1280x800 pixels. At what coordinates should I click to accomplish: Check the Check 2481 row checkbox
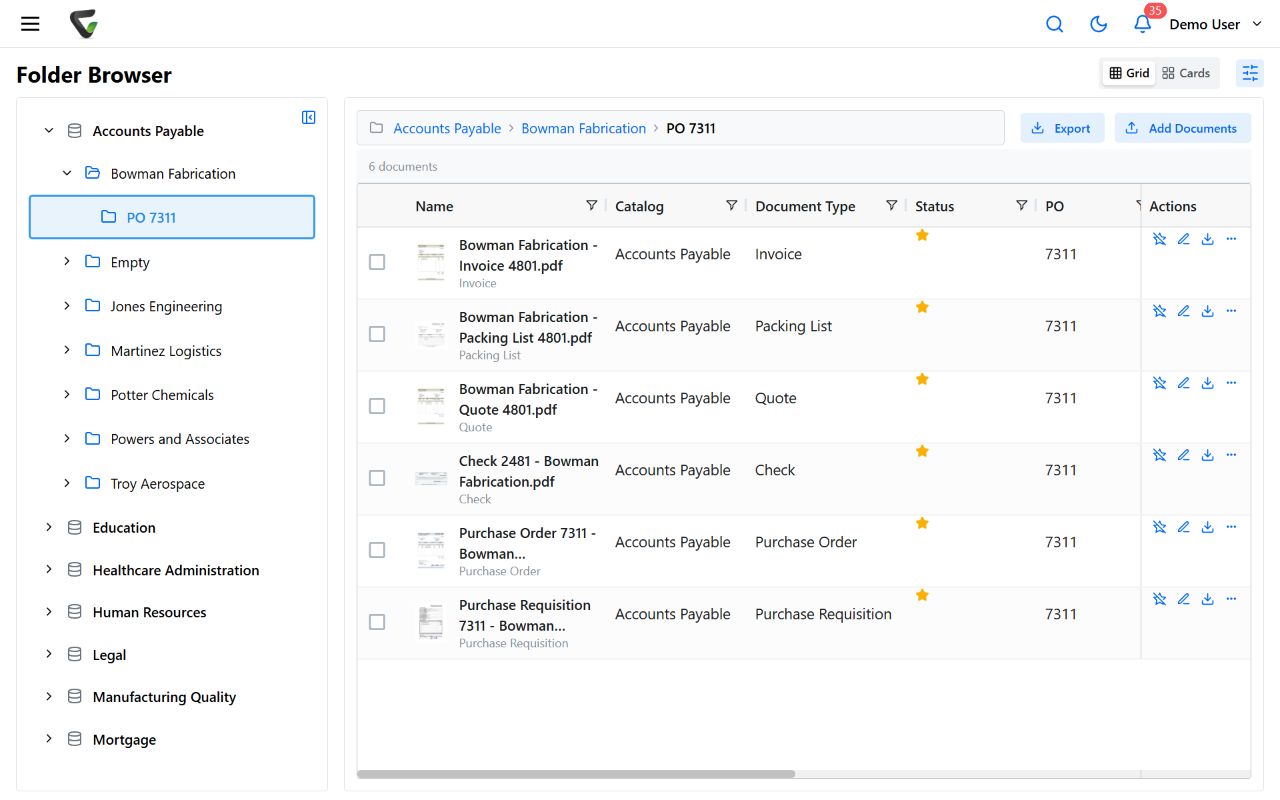(x=377, y=478)
